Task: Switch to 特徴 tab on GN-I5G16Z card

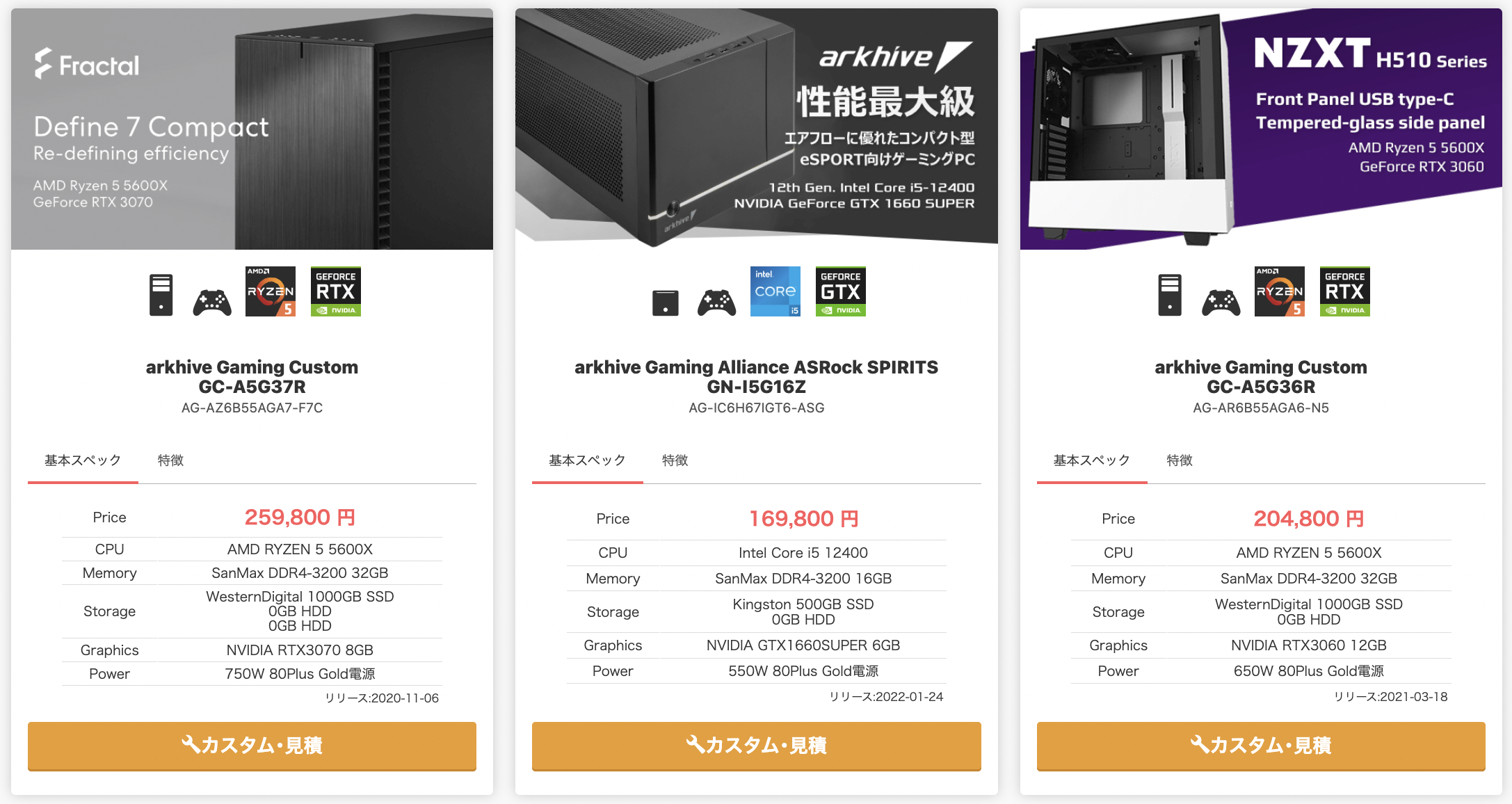Action: [x=675, y=460]
